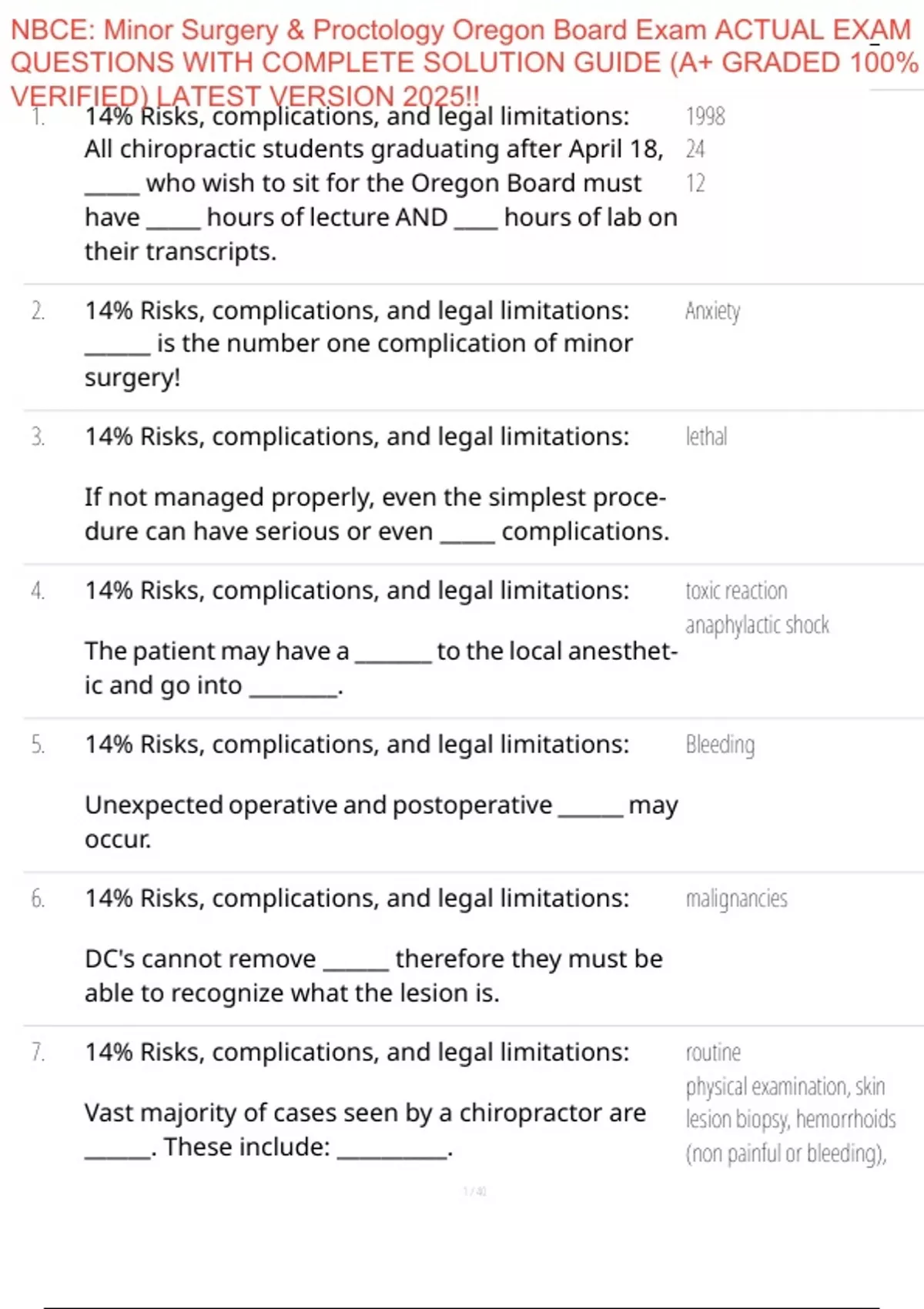The image size is (924, 1309).
Task: Click the "malignancies" answer text
Action: (x=736, y=899)
